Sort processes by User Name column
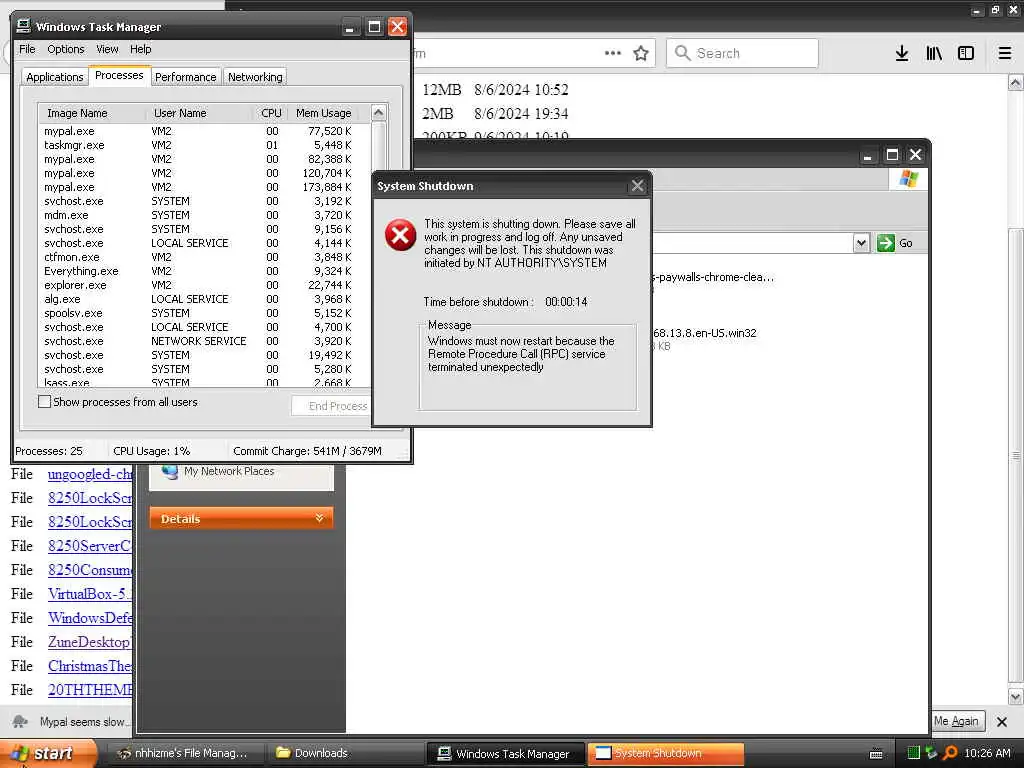 (199, 113)
